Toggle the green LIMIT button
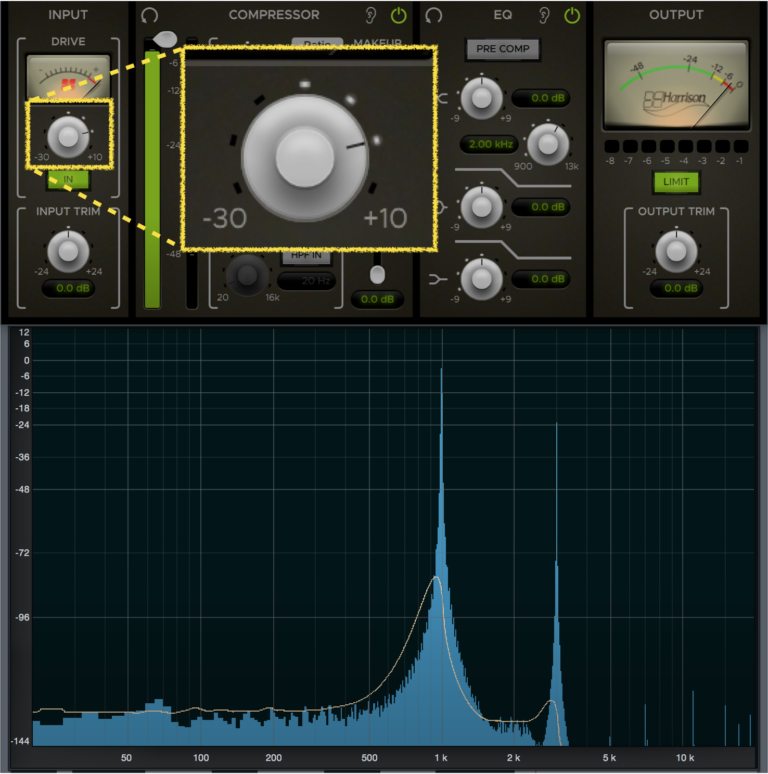This screenshot has width=768, height=774. tap(676, 182)
